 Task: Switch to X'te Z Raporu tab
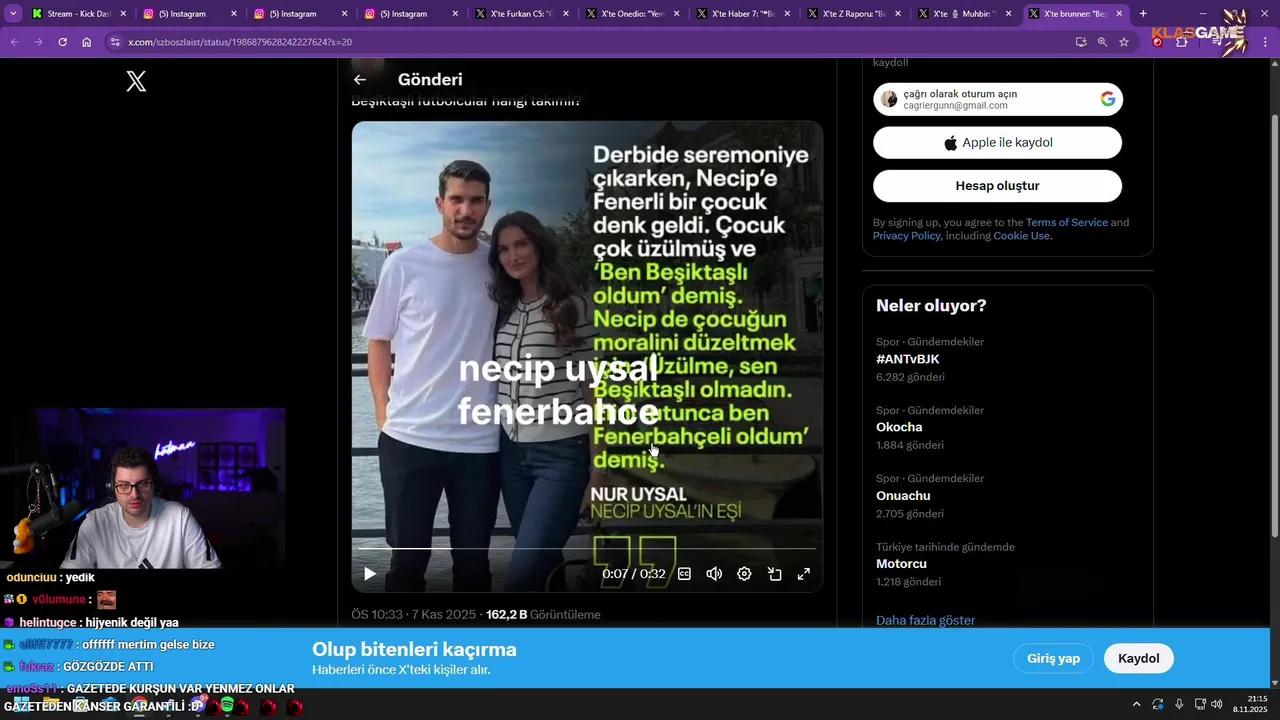coord(854,14)
